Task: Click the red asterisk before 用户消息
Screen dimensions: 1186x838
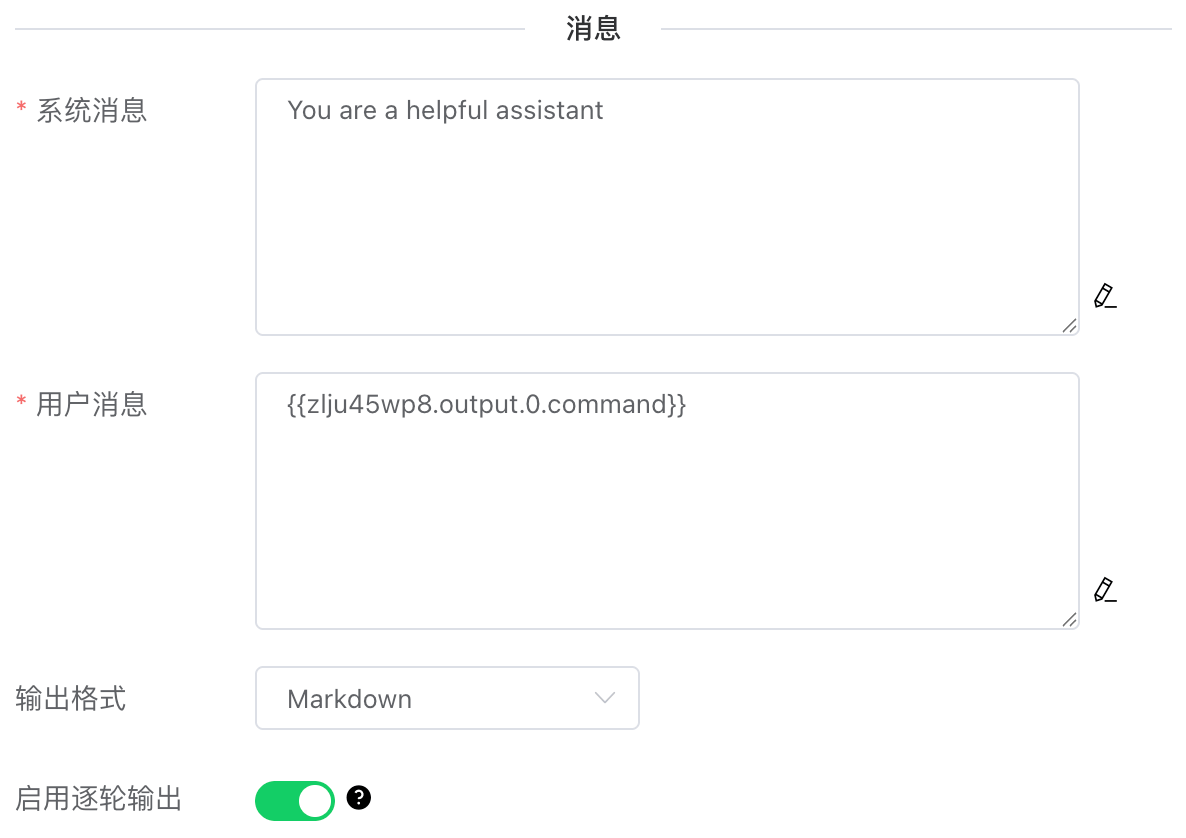Action: (21, 402)
